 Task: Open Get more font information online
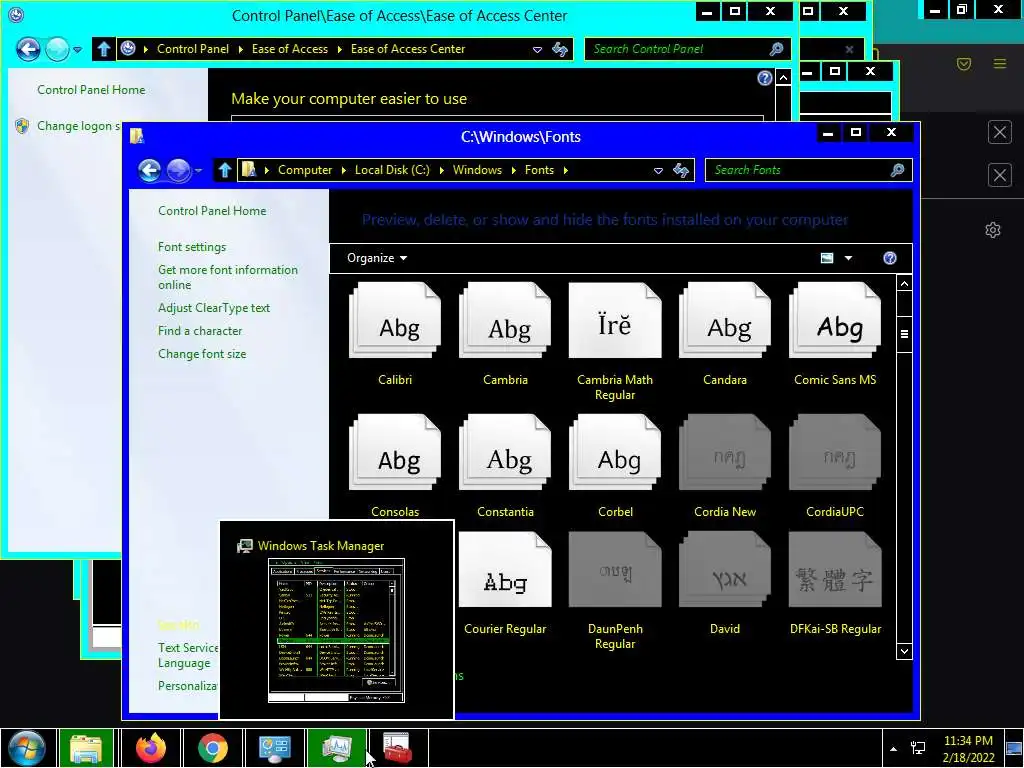pos(227,278)
